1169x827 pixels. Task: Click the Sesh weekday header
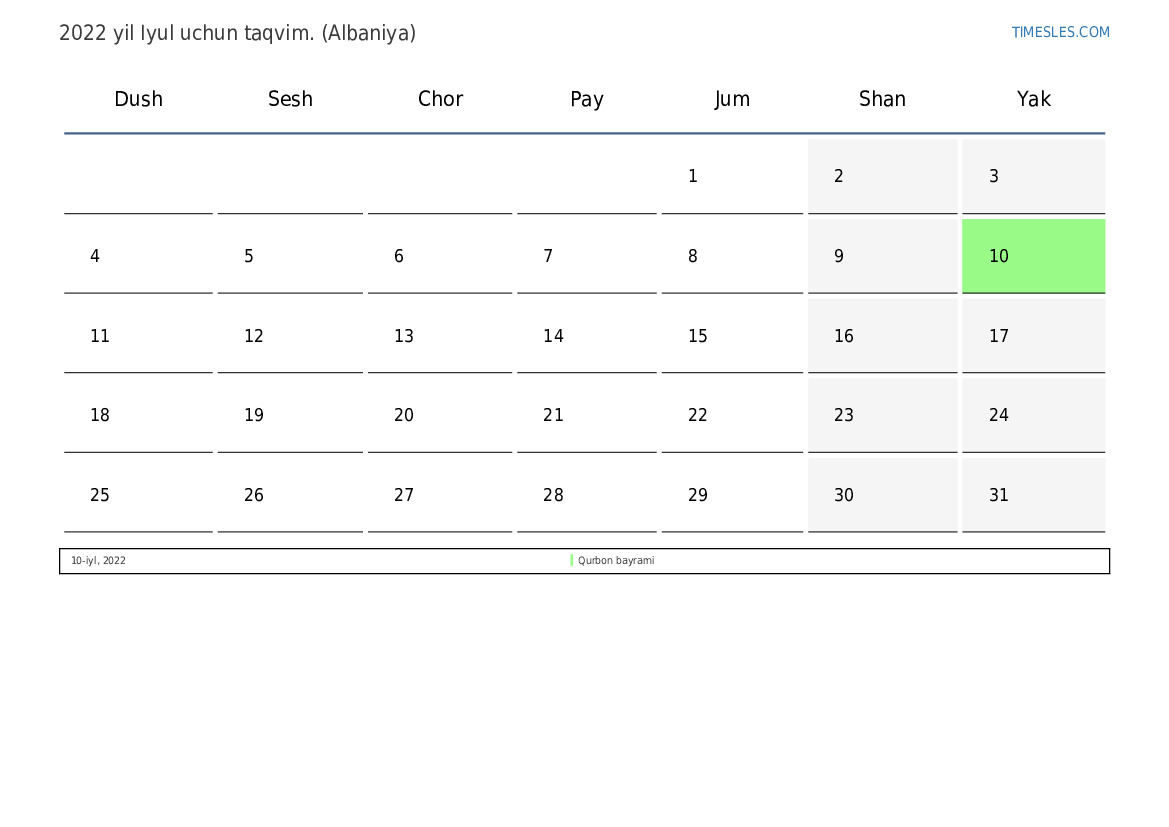pos(290,99)
